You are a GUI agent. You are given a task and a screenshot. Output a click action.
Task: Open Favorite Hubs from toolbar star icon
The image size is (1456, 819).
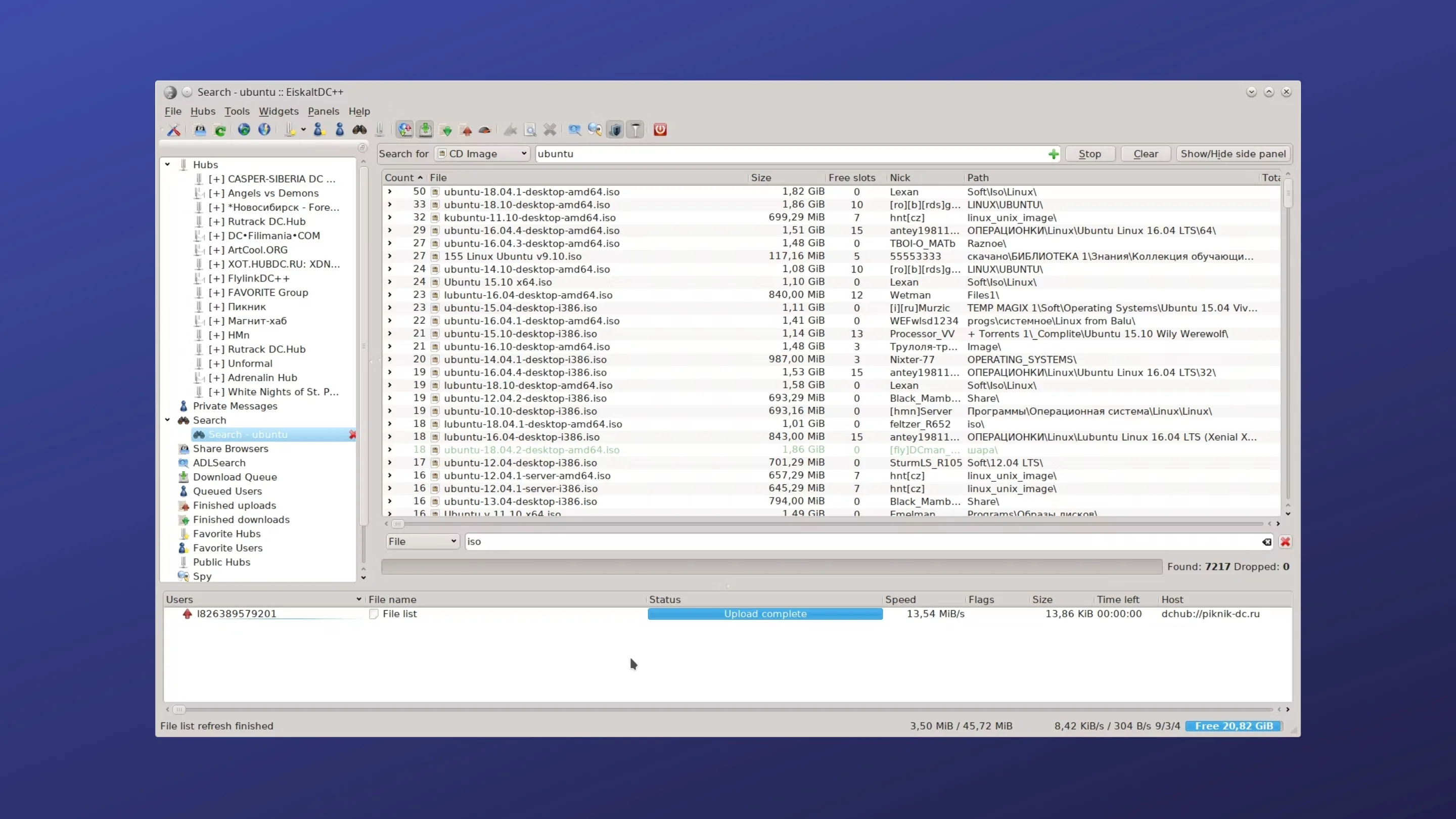pos(290,130)
